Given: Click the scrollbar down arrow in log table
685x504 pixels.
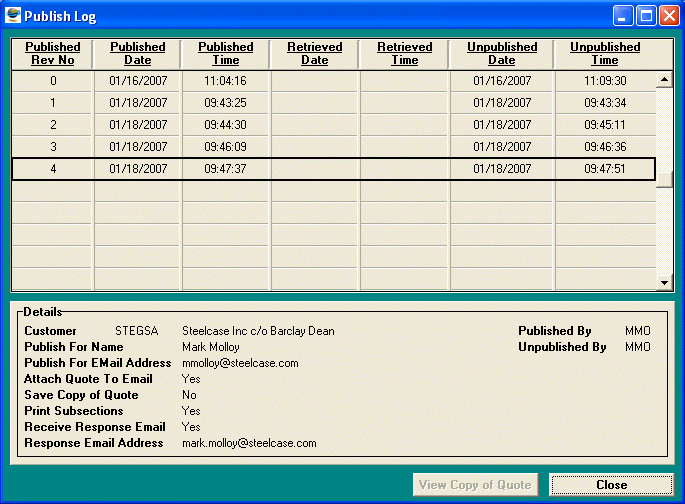Looking at the screenshot, I should 664,283.
